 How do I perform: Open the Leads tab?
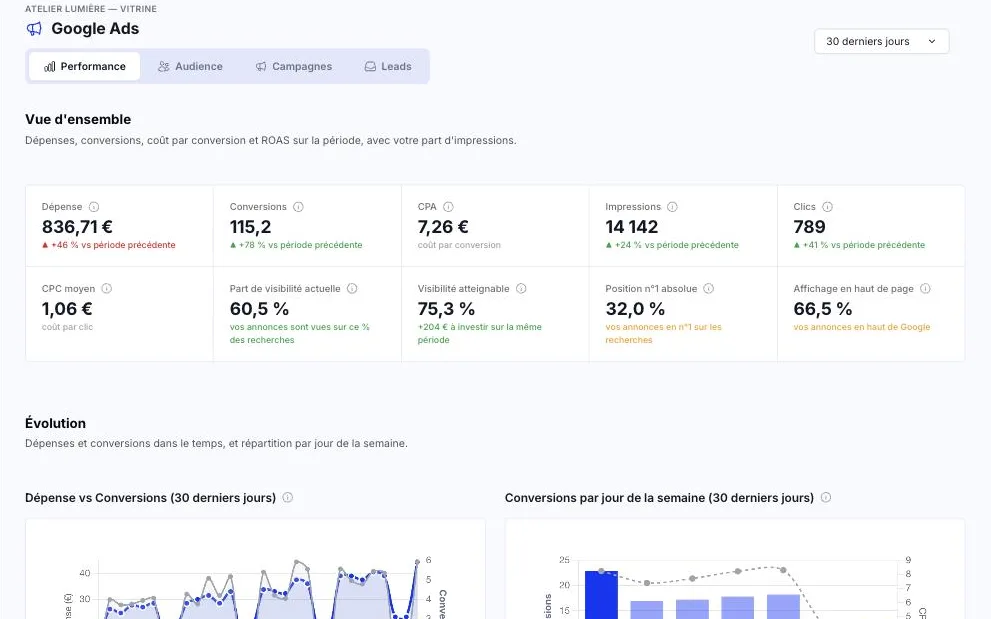388,66
